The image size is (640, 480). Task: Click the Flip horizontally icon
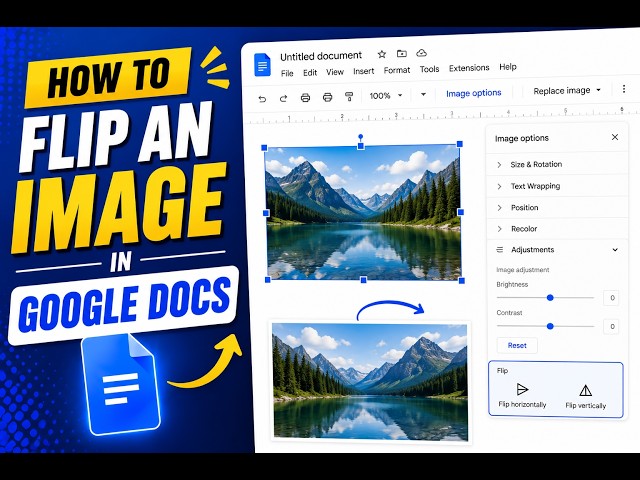click(522, 389)
